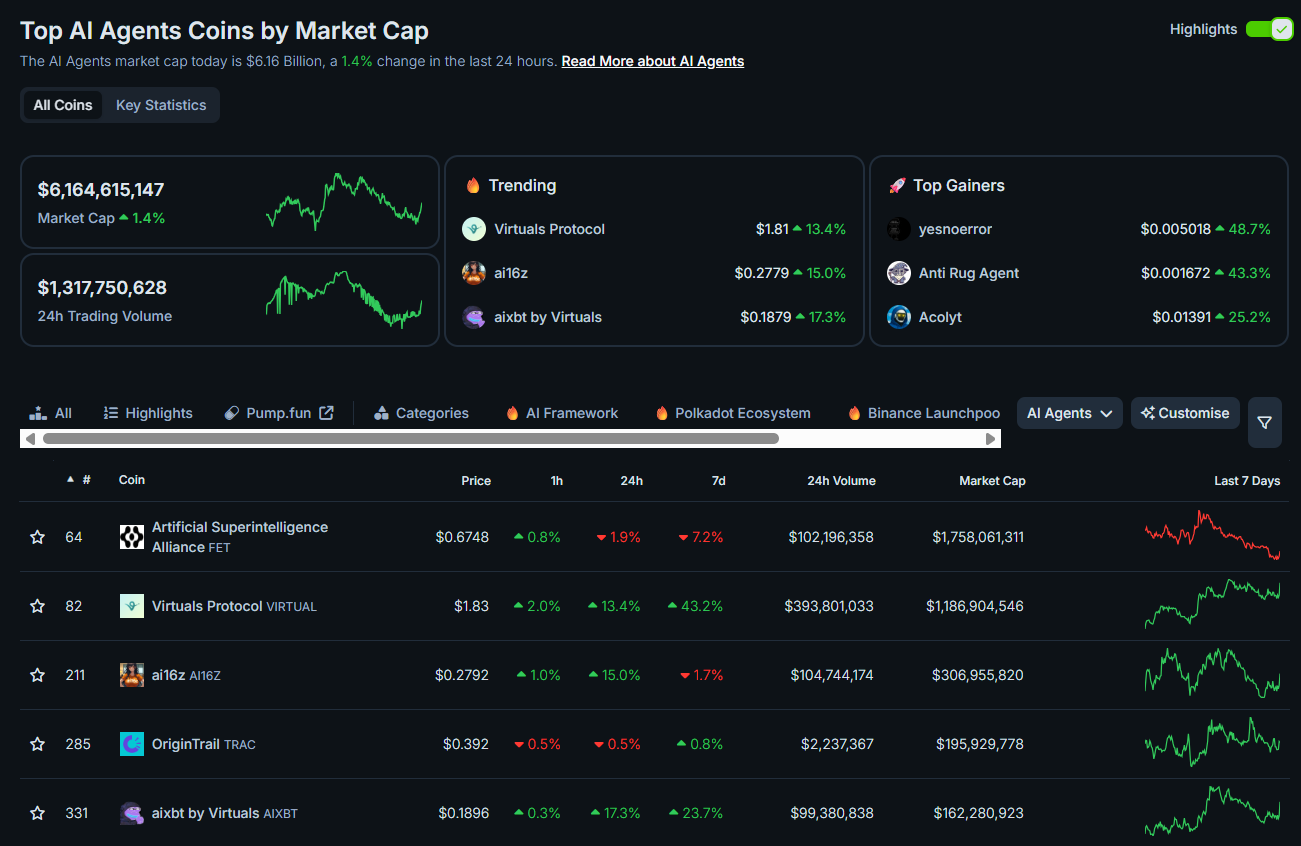Click the Virtuals Protocol logo in table
This screenshot has width=1301, height=846.
tap(132, 606)
